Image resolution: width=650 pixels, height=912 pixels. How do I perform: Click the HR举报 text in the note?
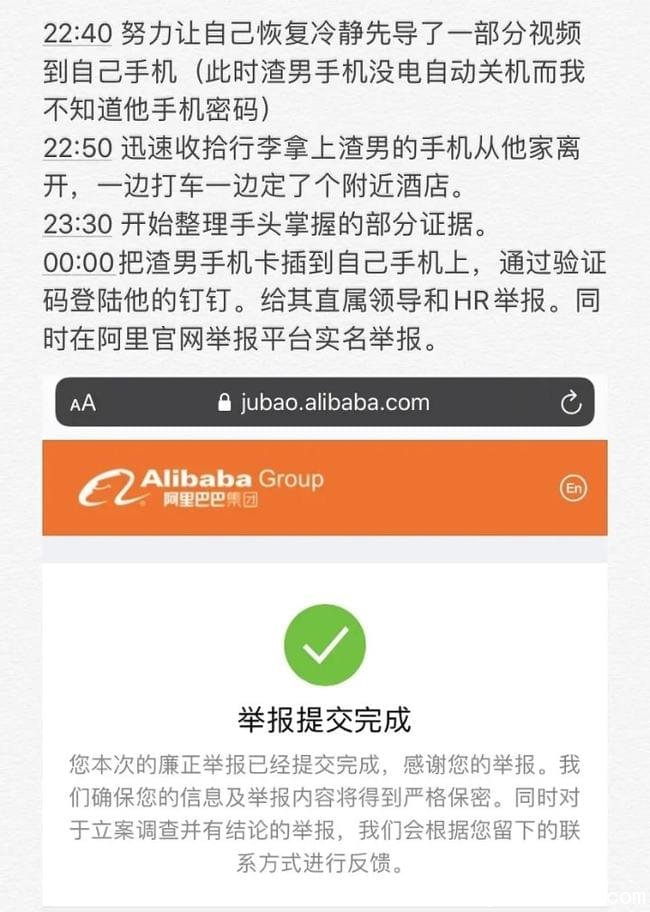(499, 301)
